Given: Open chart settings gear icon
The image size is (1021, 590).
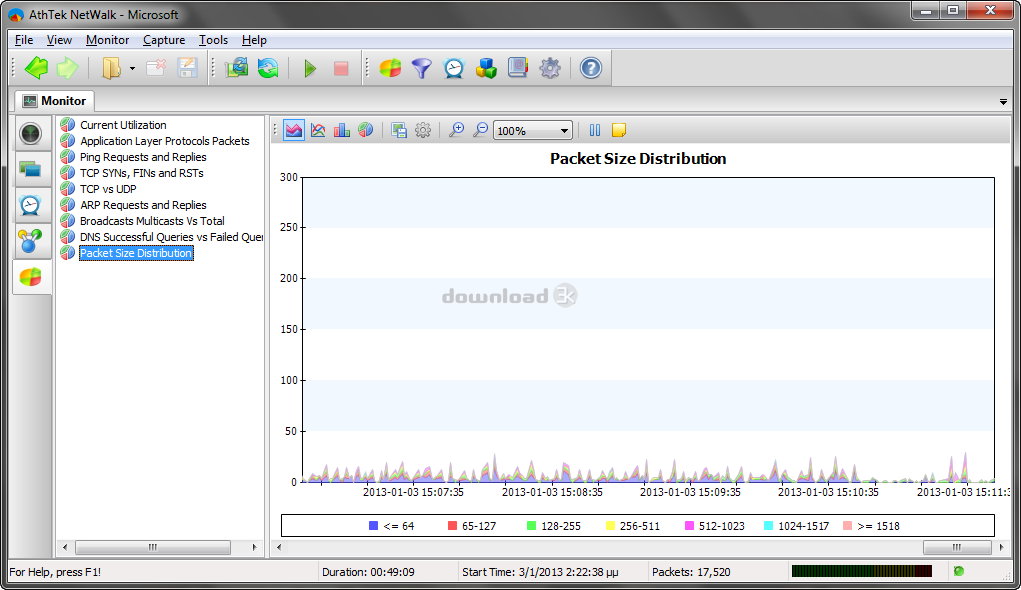Looking at the screenshot, I should click(423, 130).
